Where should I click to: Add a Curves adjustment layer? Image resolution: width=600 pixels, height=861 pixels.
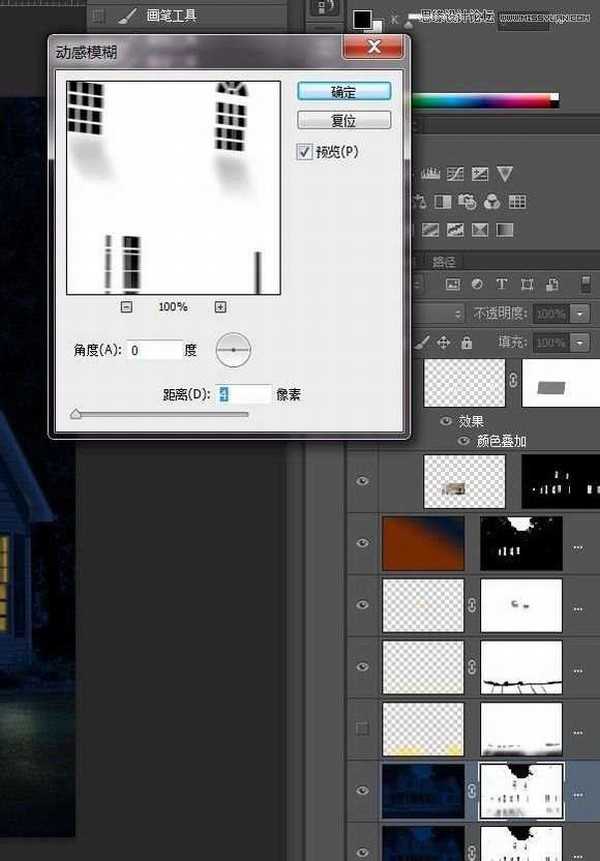click(456, 174)
